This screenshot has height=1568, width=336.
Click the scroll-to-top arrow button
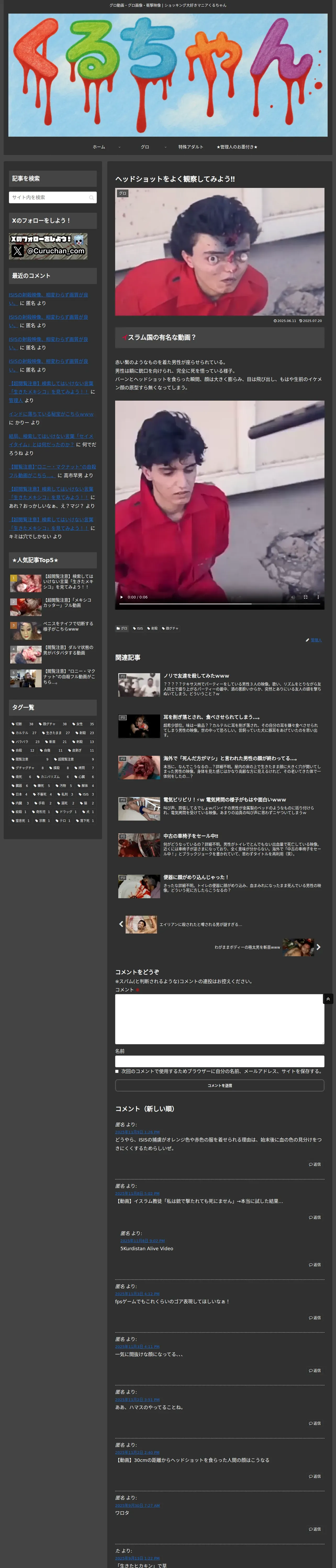click(328, 999)
